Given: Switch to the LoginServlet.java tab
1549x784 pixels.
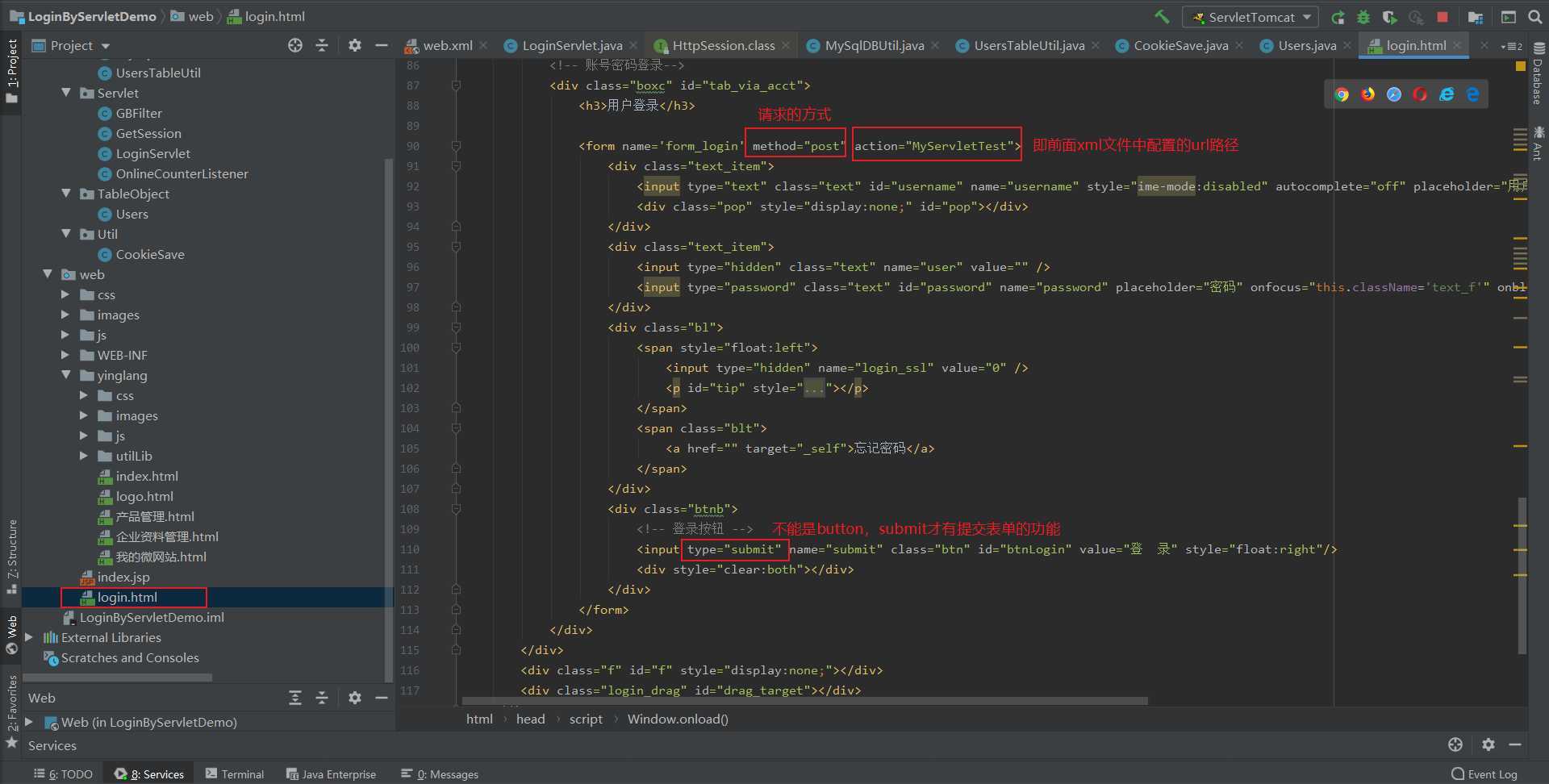Looking at the screenshot, I should [571, 46].
